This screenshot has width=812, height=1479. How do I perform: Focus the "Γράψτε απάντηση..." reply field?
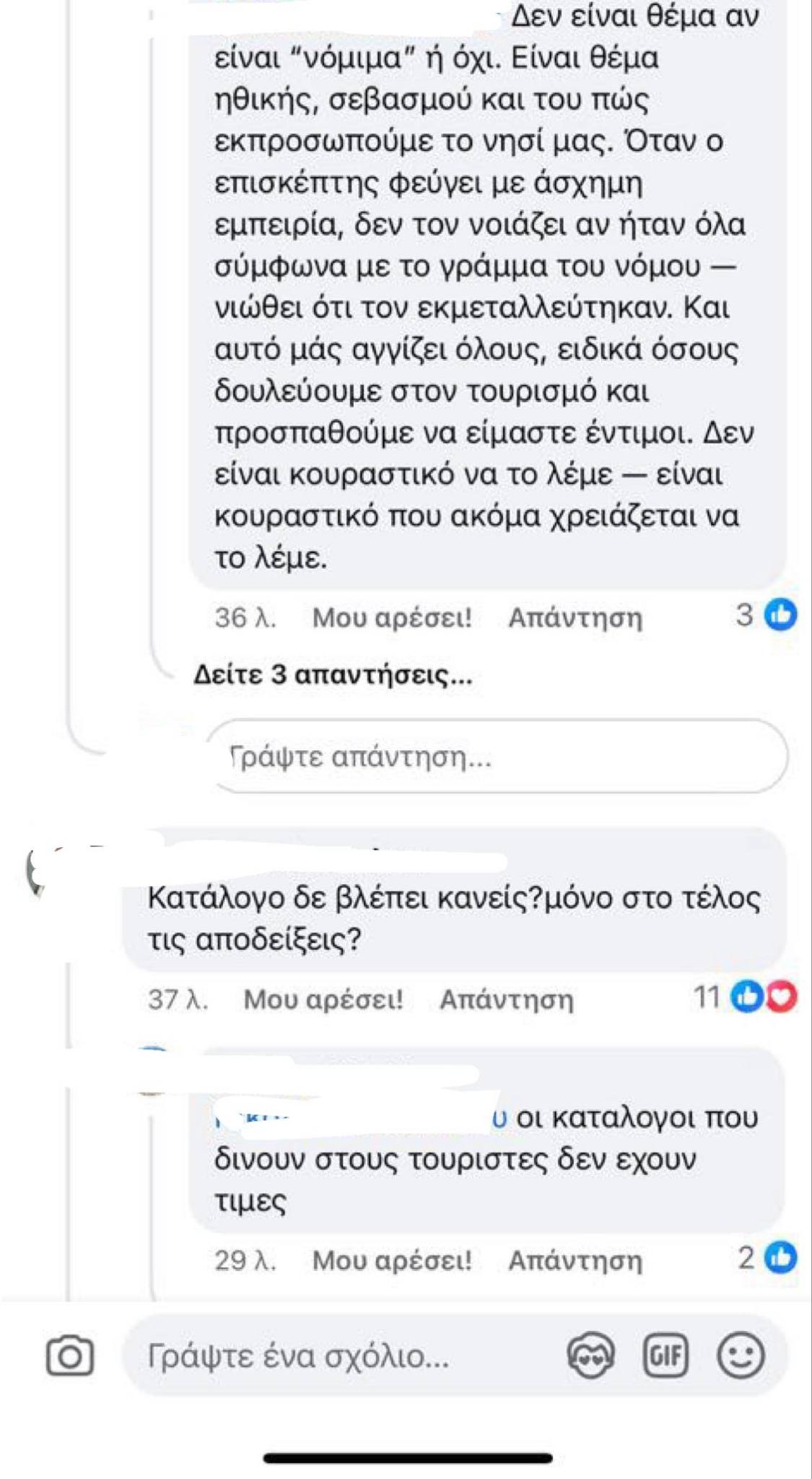[x=497, y=757]
